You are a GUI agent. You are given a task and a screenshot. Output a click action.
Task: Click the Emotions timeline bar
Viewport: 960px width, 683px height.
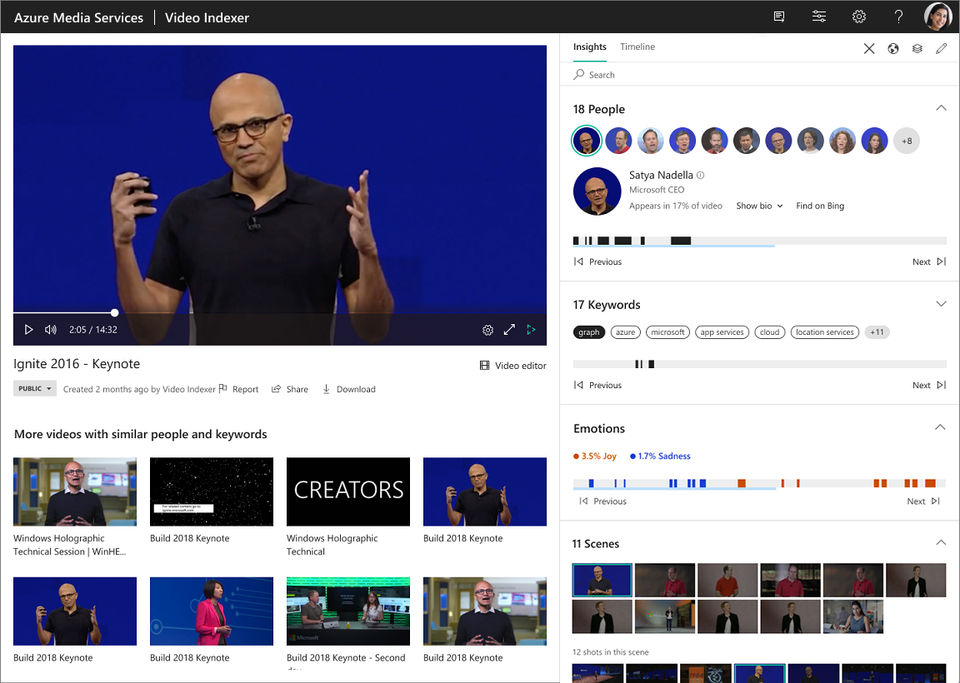point(759,483)
